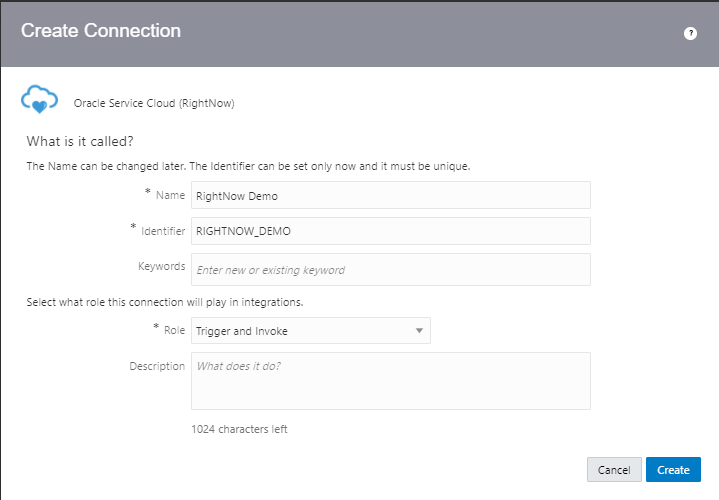719x500 pixels.
Task: Click the Oracle Service Cloud heart icon
Action: [40, 101]
